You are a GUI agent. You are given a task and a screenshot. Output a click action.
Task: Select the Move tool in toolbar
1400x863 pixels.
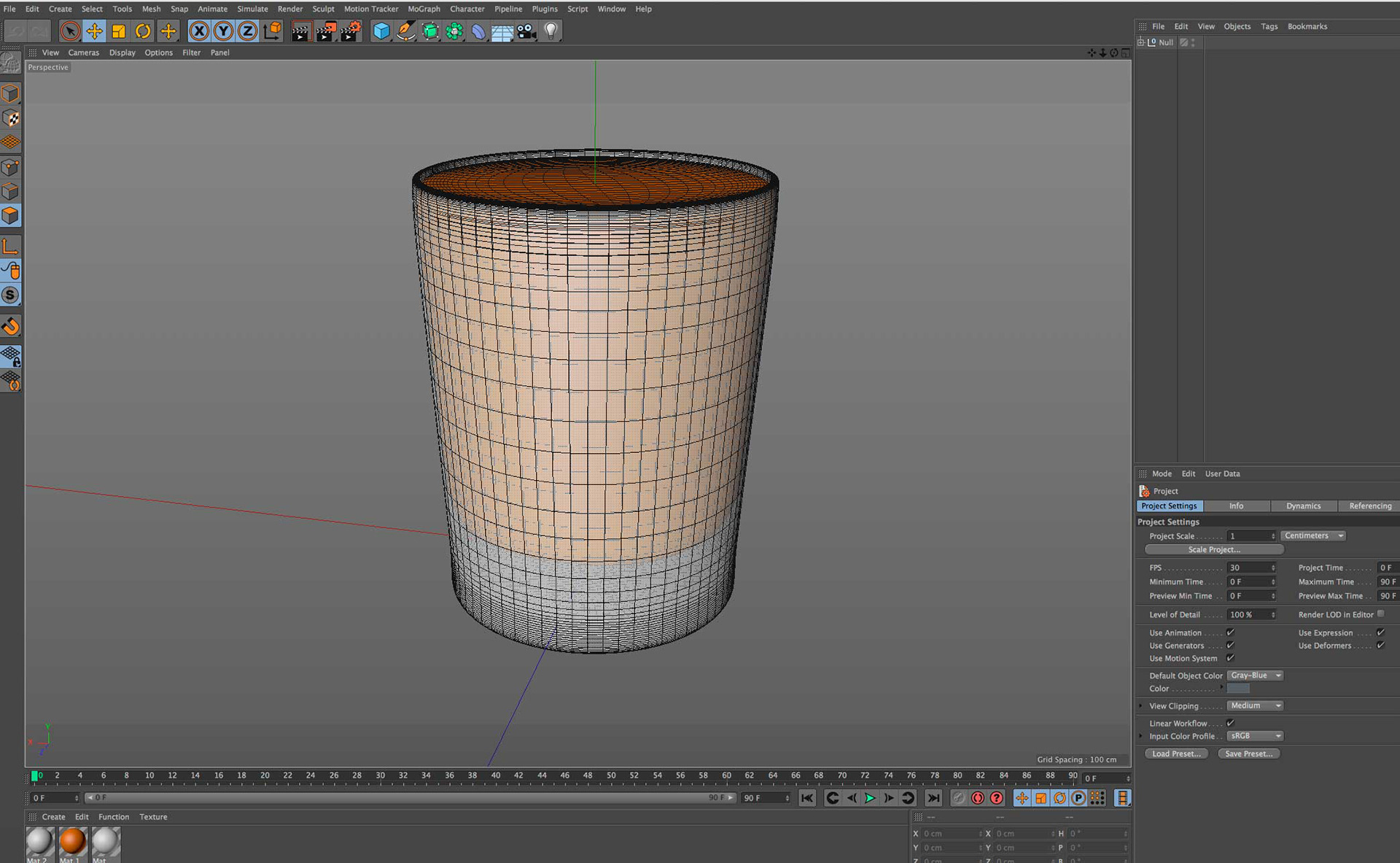pyautogui.click(x=94, y=31)
